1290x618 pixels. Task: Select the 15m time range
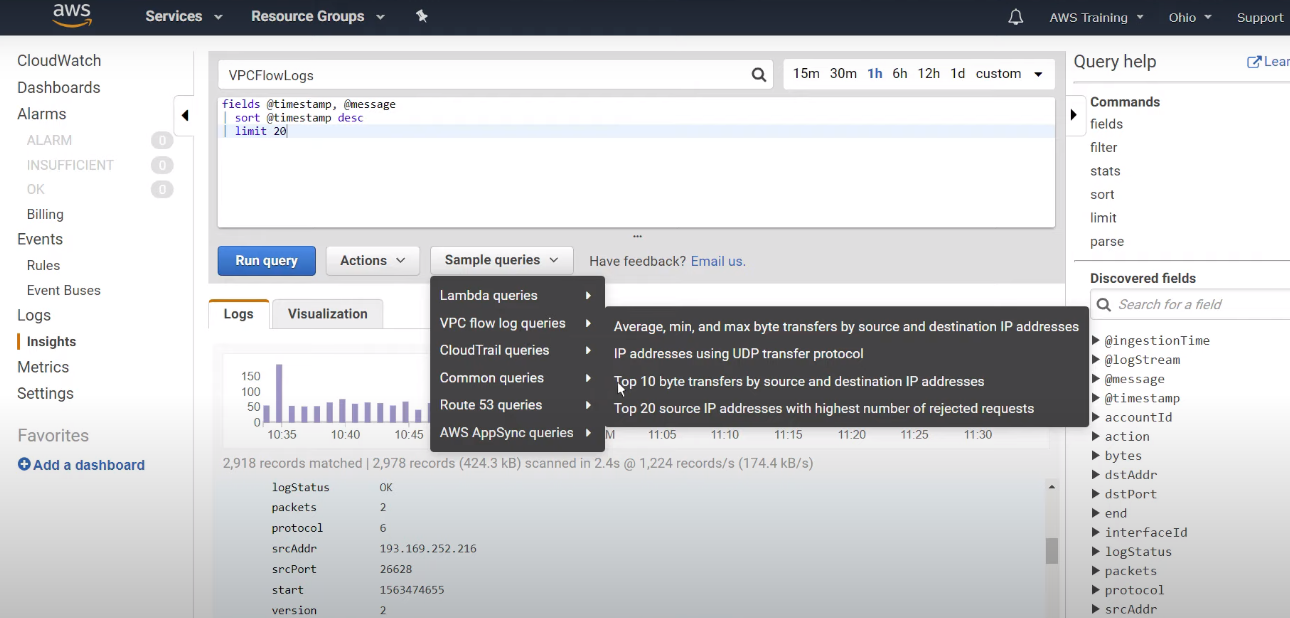(806, 73)
